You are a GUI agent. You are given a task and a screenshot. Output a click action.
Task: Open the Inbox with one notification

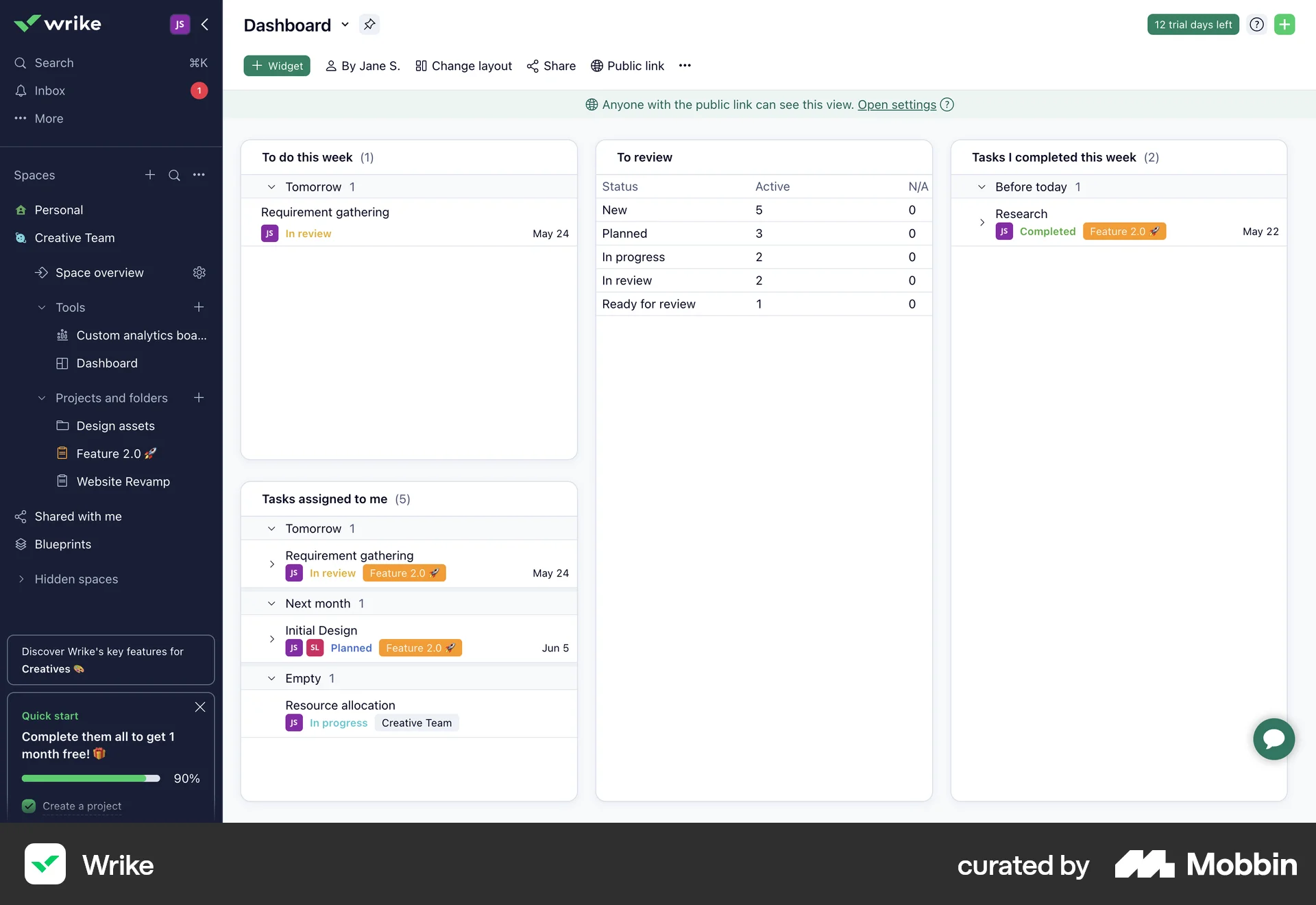tap(49, 90)
